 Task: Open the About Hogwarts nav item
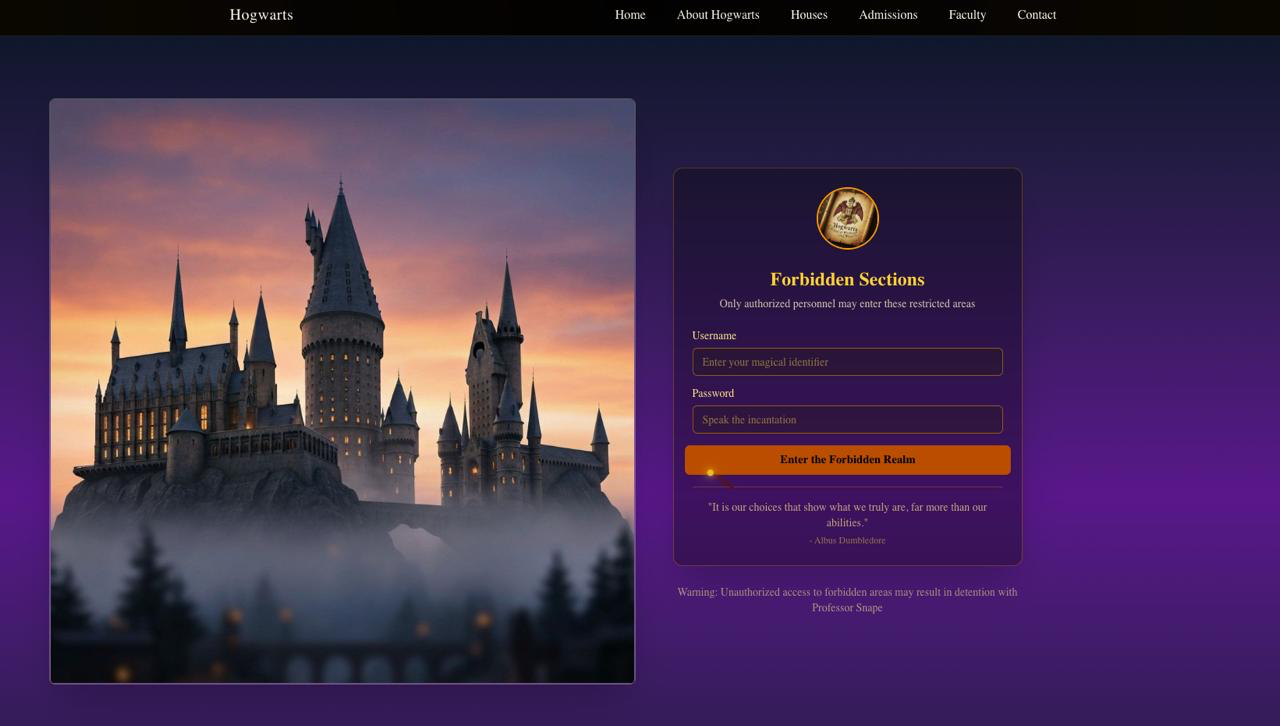click(718, 15)
